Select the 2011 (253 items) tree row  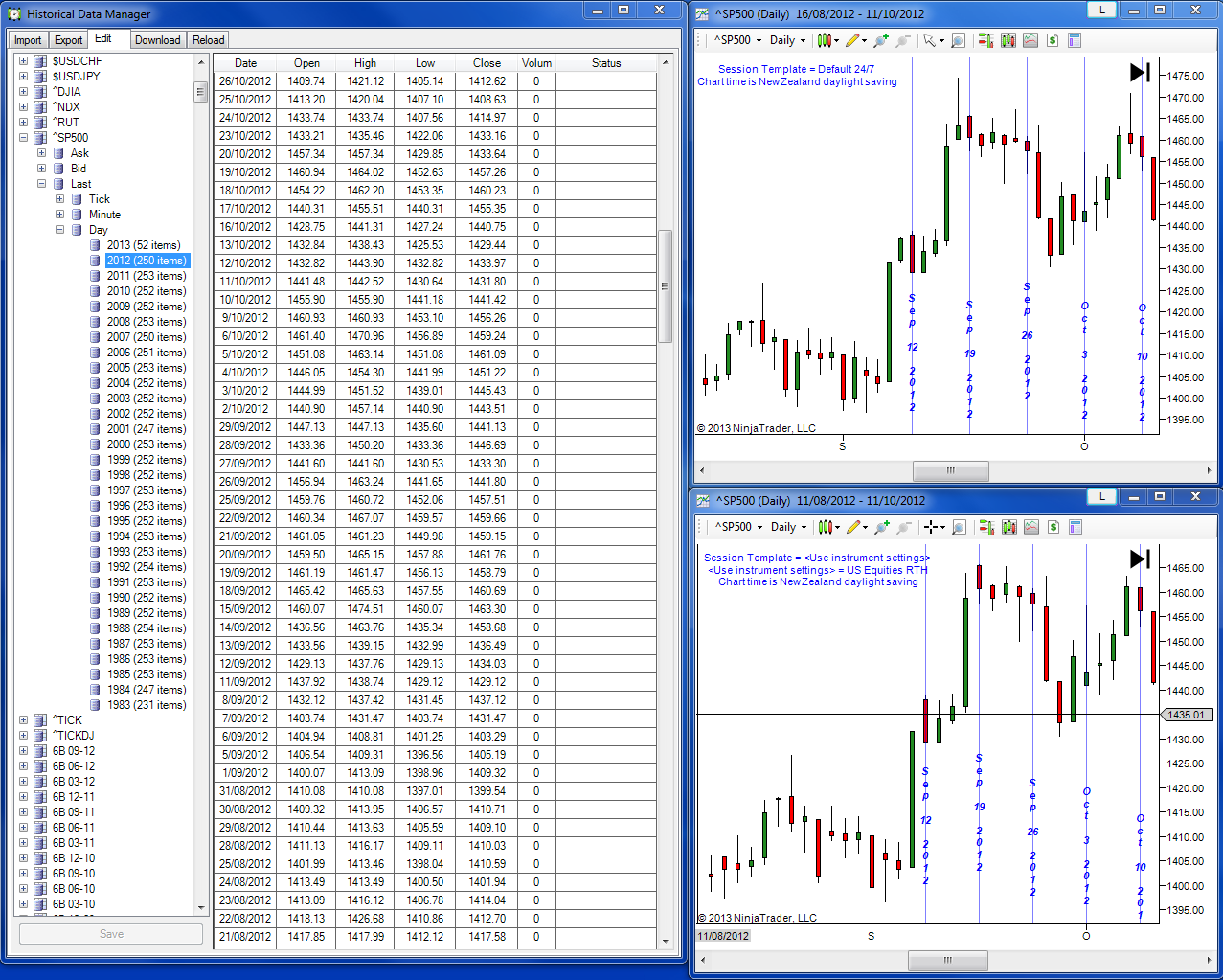(x=146, y=276)
